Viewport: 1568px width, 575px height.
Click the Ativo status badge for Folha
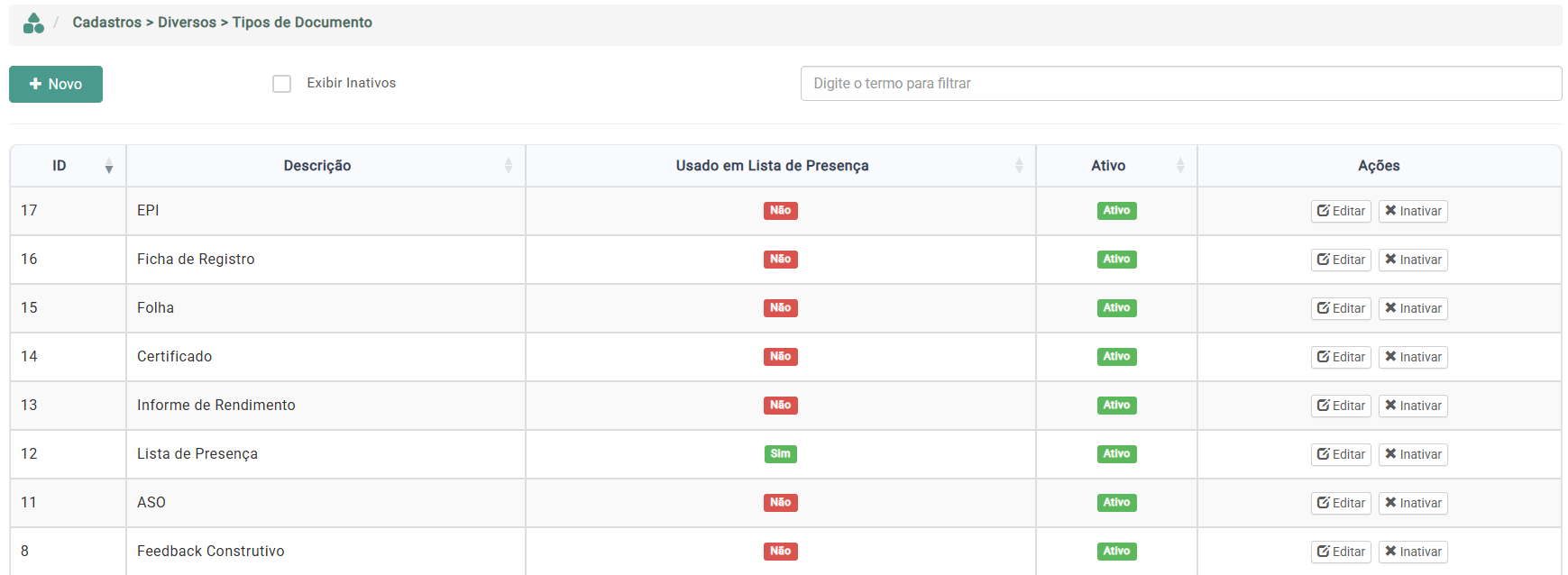(1116, 308)
